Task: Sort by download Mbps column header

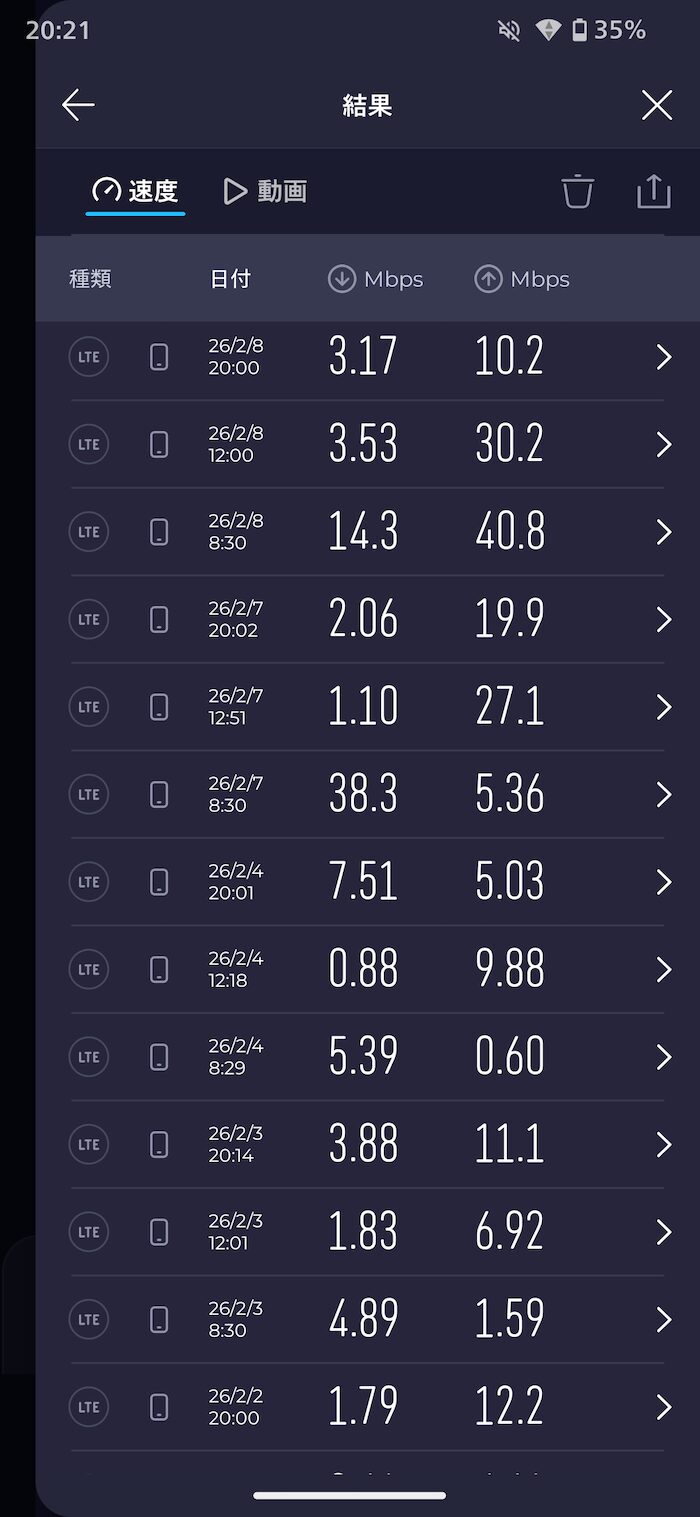Action: coord(376,279)
